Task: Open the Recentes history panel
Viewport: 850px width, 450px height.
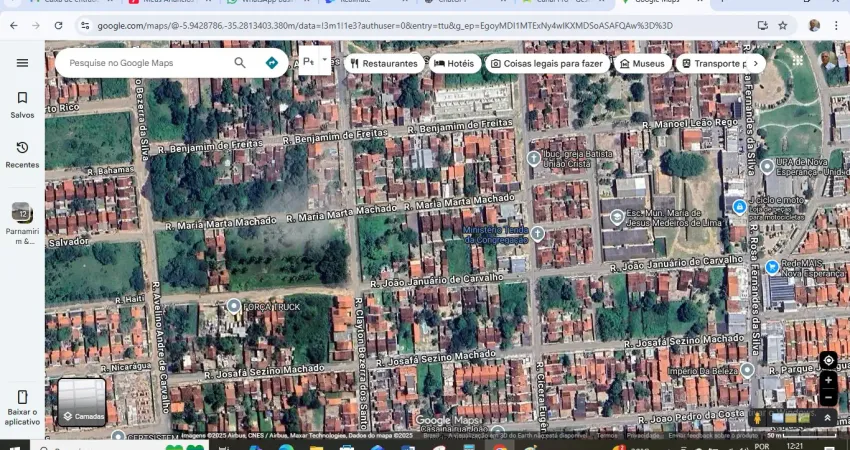Action: (22, 154)
